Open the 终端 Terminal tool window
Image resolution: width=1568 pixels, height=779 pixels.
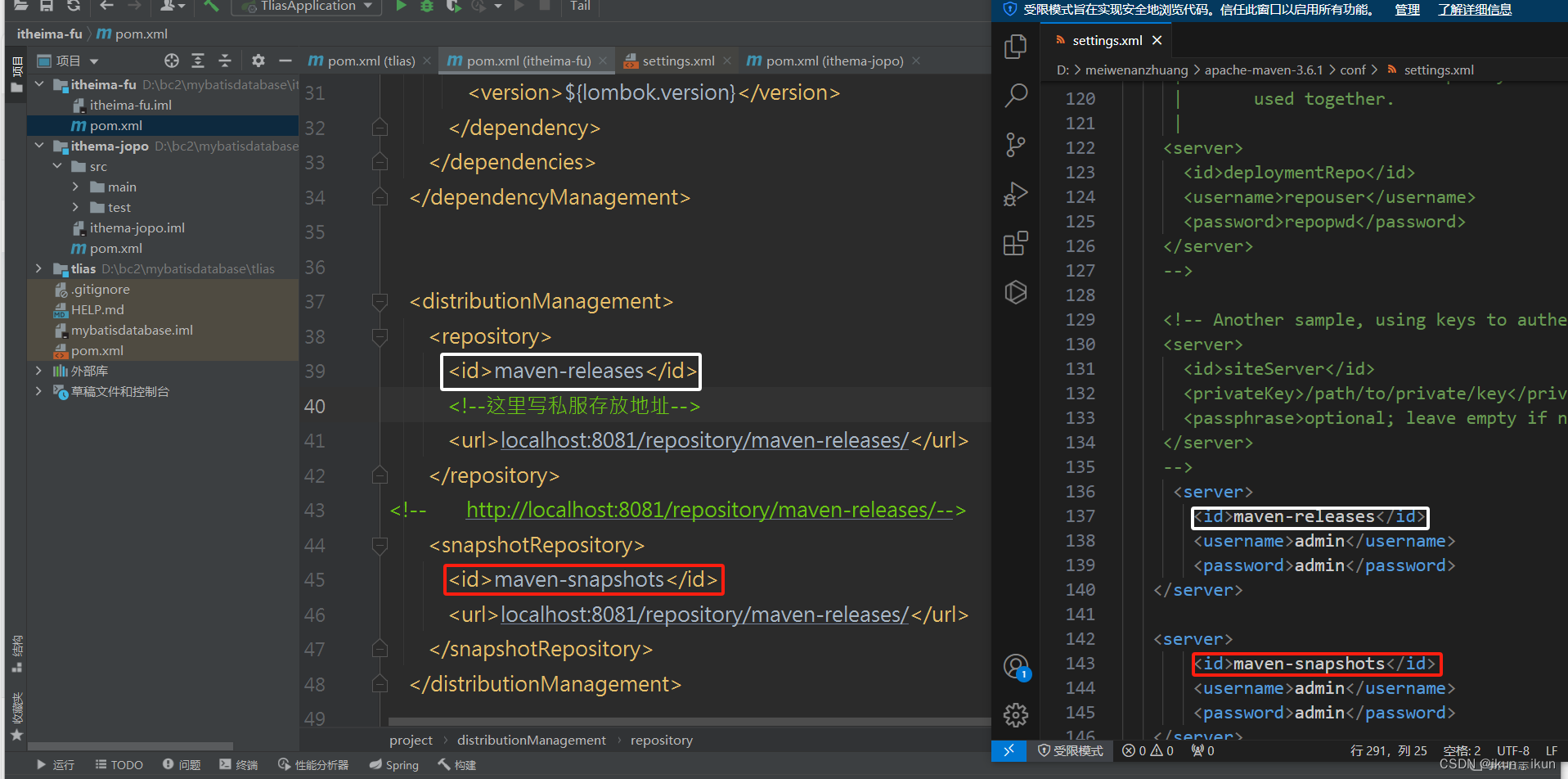coord(239,764)
